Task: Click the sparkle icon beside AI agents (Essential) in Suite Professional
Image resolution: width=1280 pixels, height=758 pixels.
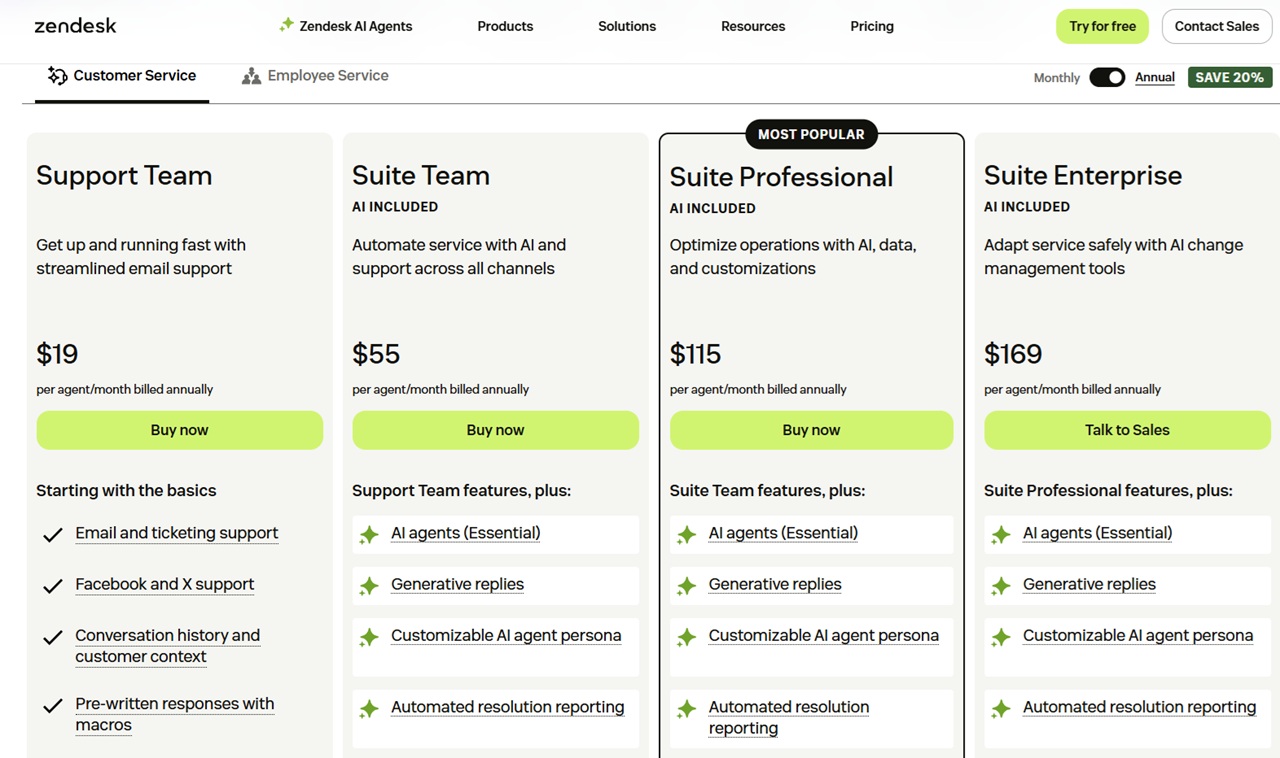Action: [685, 534]
